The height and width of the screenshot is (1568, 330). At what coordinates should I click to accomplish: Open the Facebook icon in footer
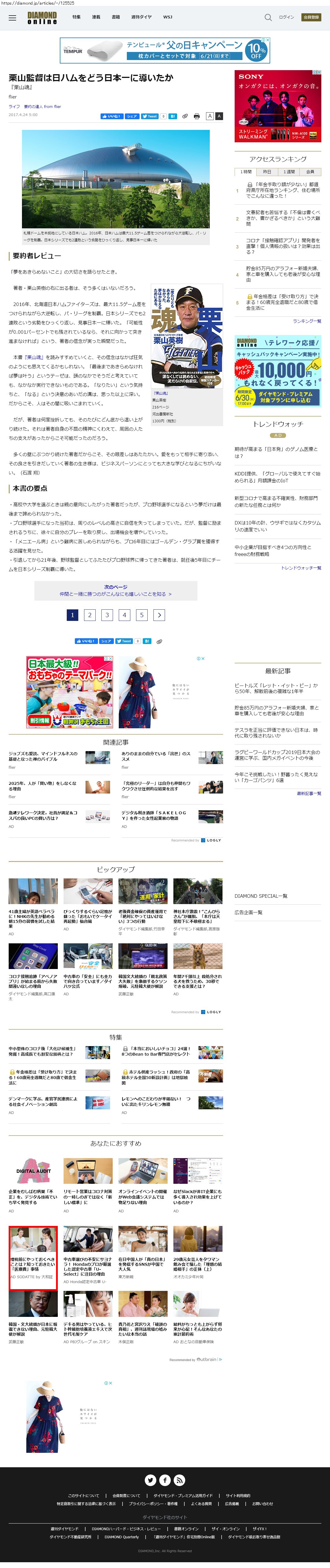click(165, 1480)
